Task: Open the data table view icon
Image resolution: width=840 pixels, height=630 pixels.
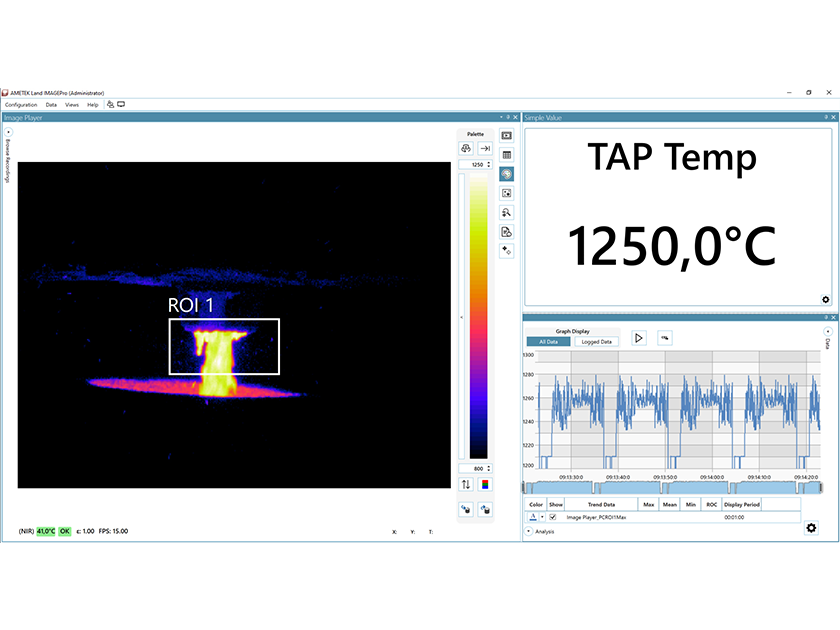Action: click(506, 156)
